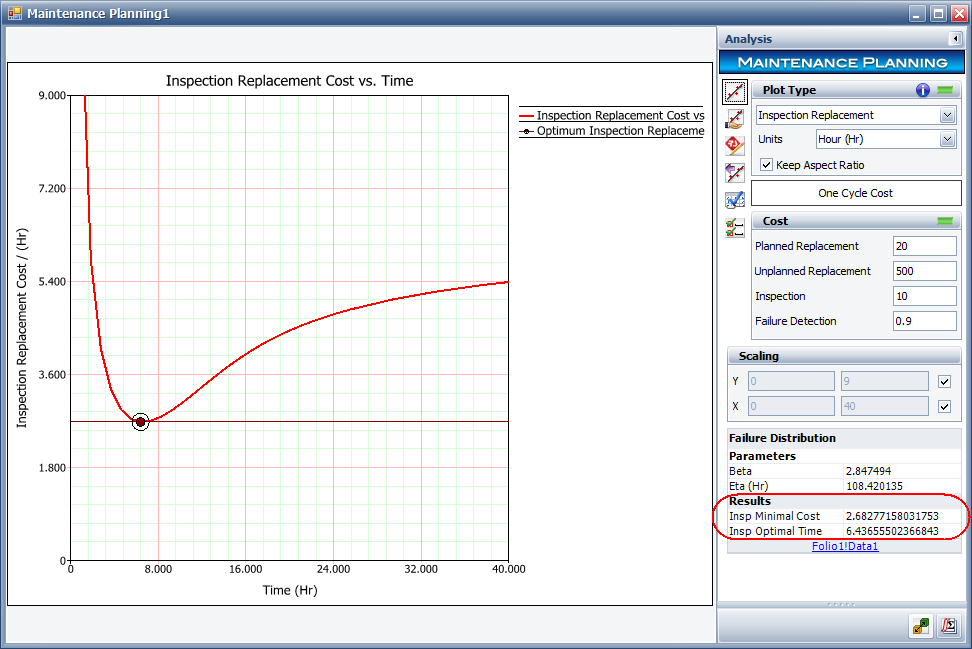Click the 'Inspection Replacement Cost vs' legend entry
This screenshot has width=972, height=649.
pos(612,115)
